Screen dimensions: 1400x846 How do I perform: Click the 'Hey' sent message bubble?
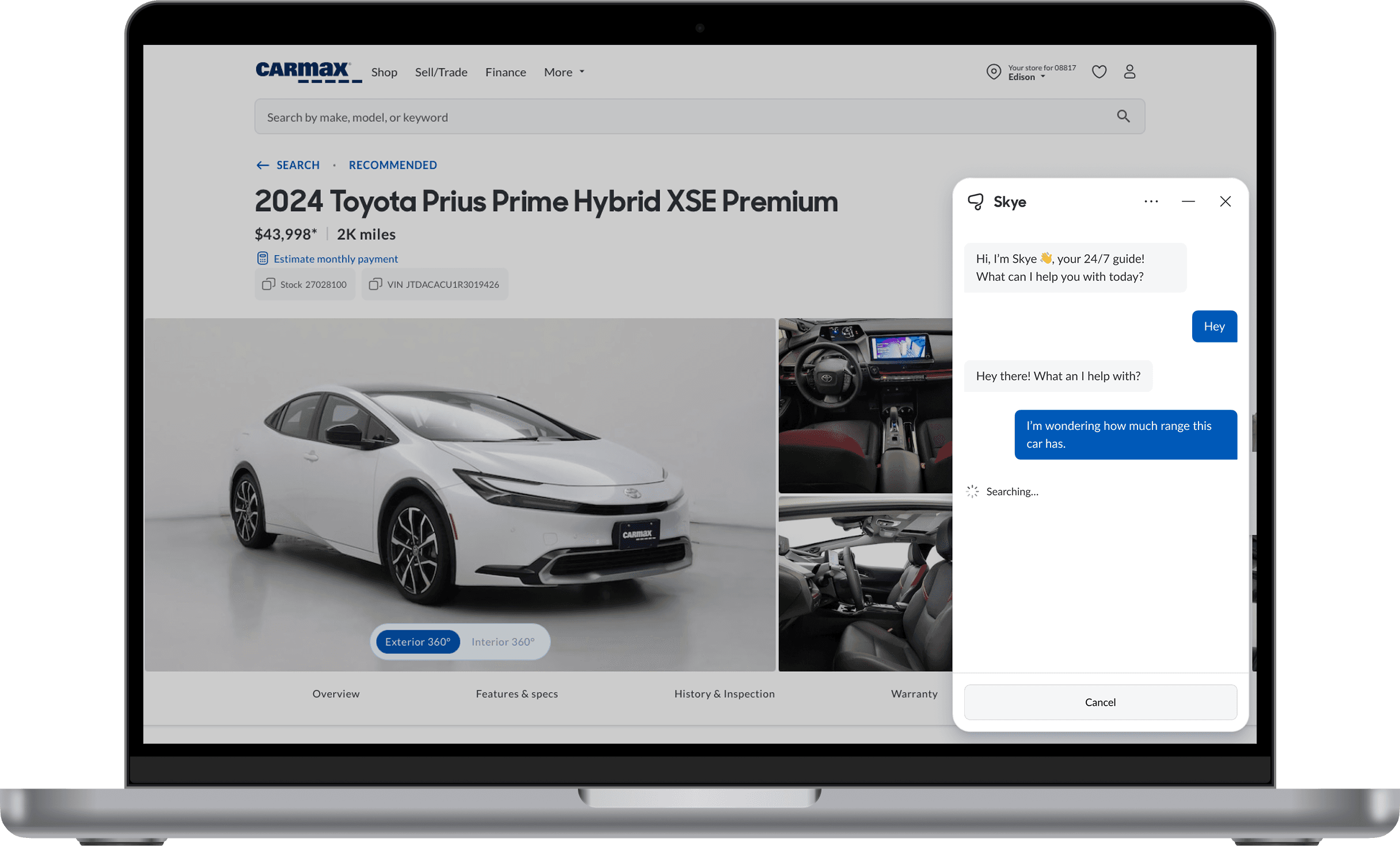(1214, 326)
